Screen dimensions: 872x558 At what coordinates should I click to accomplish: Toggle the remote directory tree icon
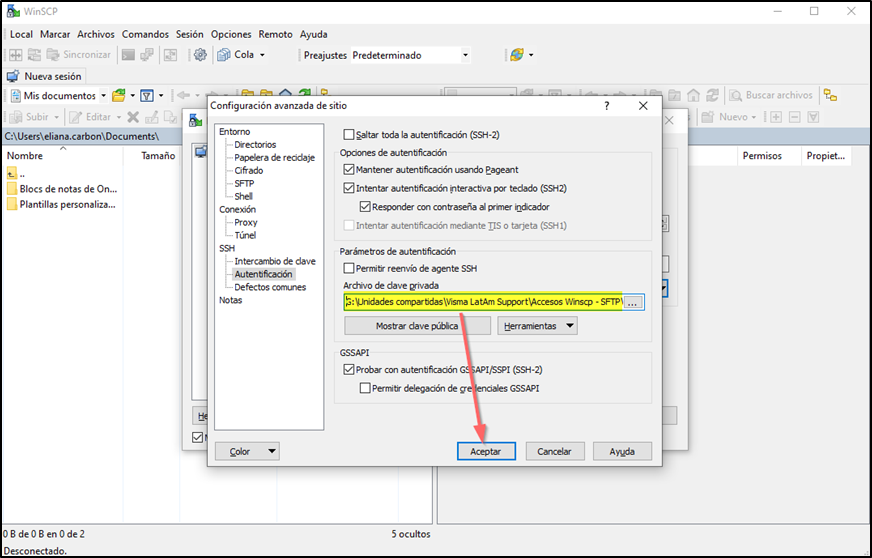[830, 96]
